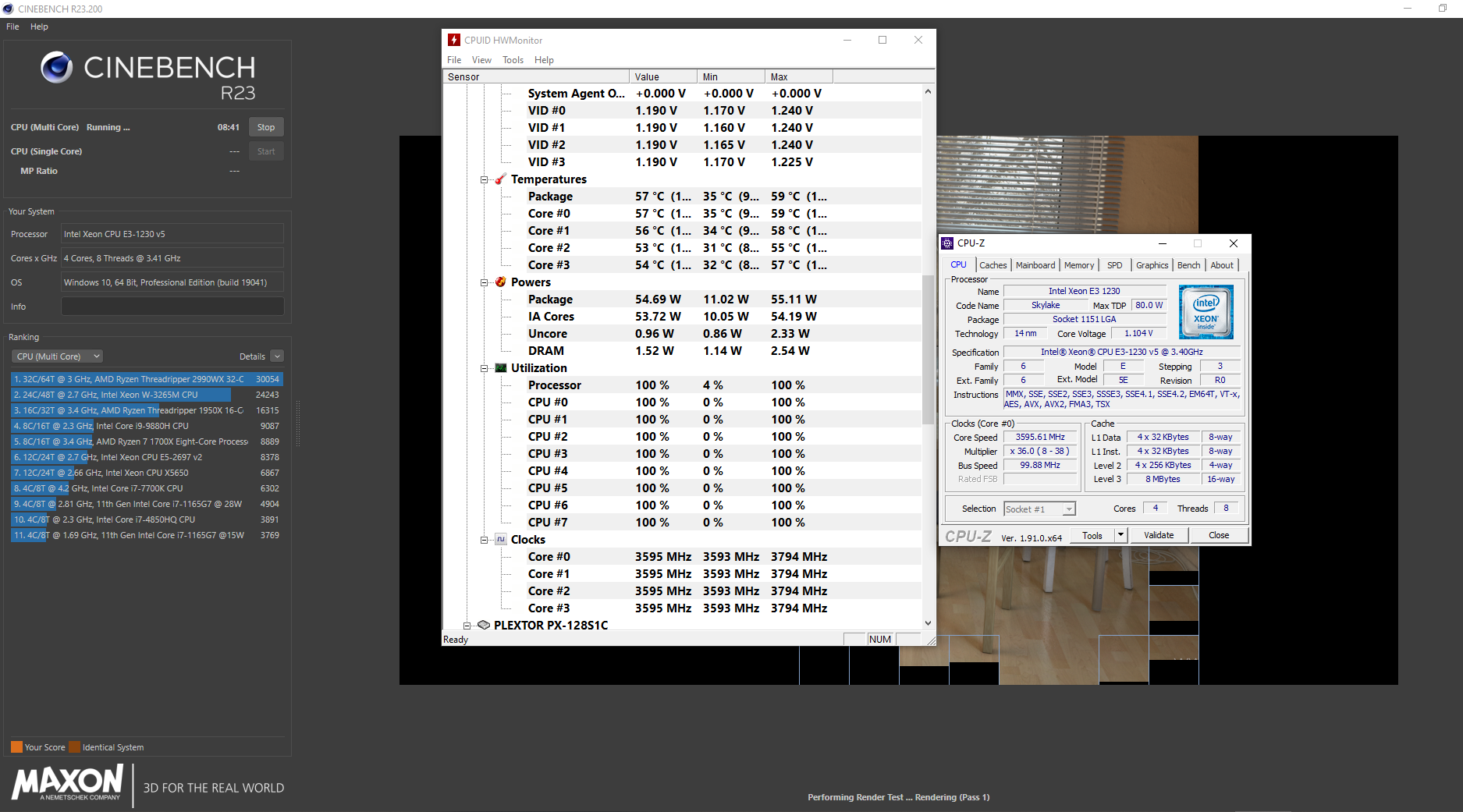Click the Sensor column header in HWMonitor

coord(536,76)
